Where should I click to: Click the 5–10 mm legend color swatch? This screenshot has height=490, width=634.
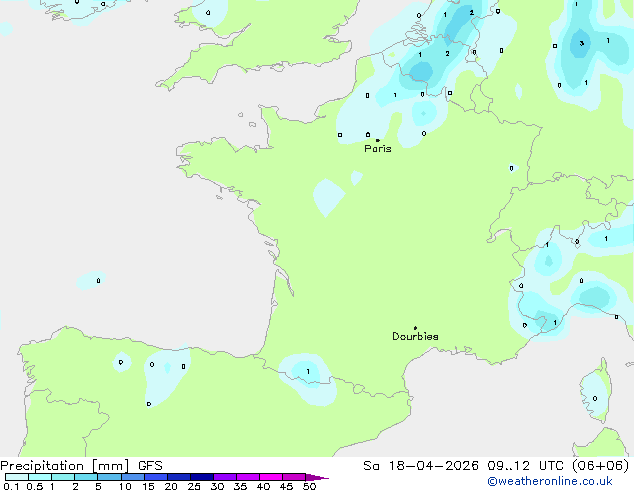point(110,477)
